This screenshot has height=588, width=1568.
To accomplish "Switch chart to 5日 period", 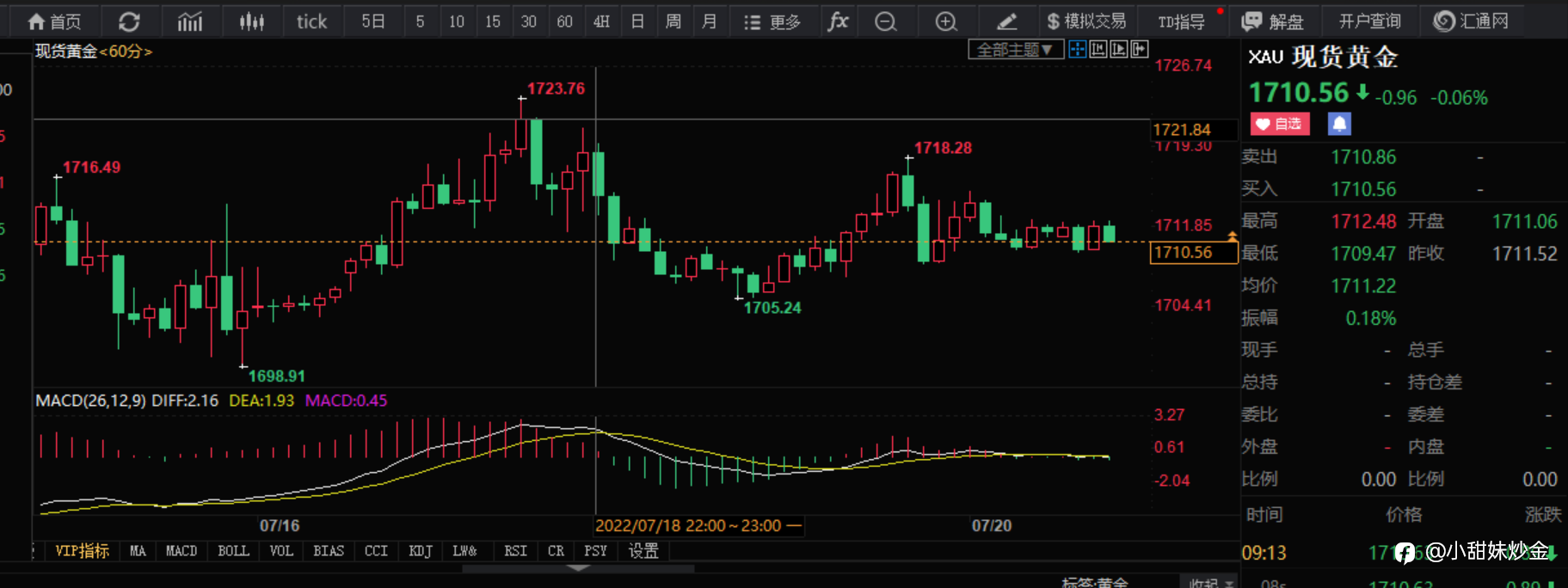I will pyautogui.click(x=372, y=21).
